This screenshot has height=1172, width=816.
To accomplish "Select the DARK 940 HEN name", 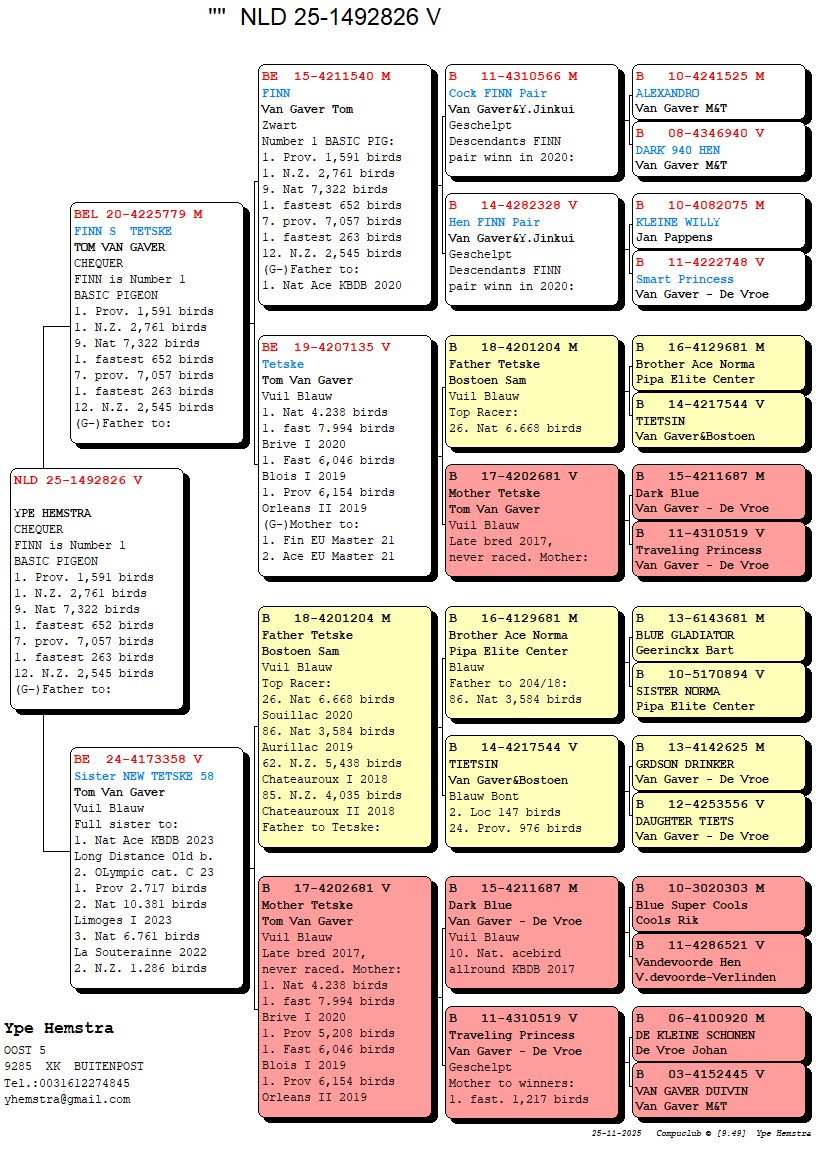I will [x=677, y=150].
